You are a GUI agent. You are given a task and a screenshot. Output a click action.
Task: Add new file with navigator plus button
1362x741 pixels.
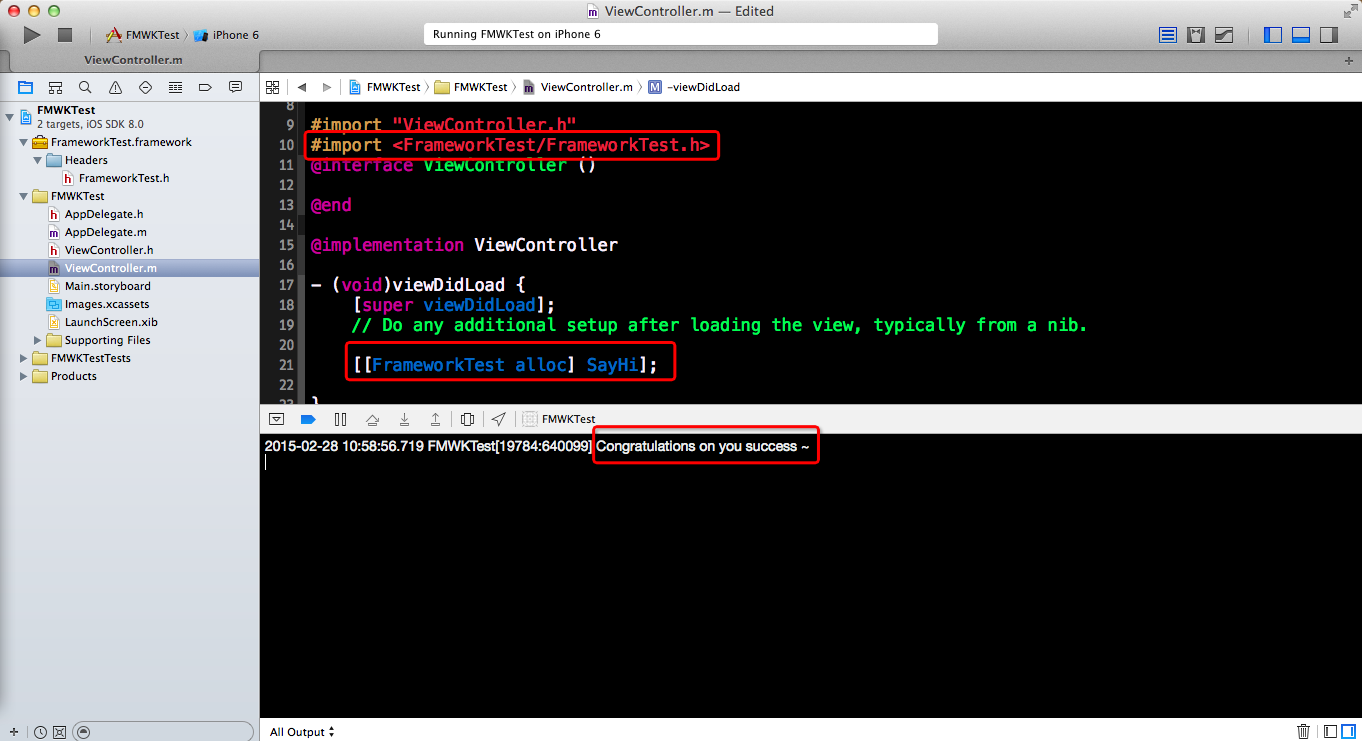click(x=13, y=732)
